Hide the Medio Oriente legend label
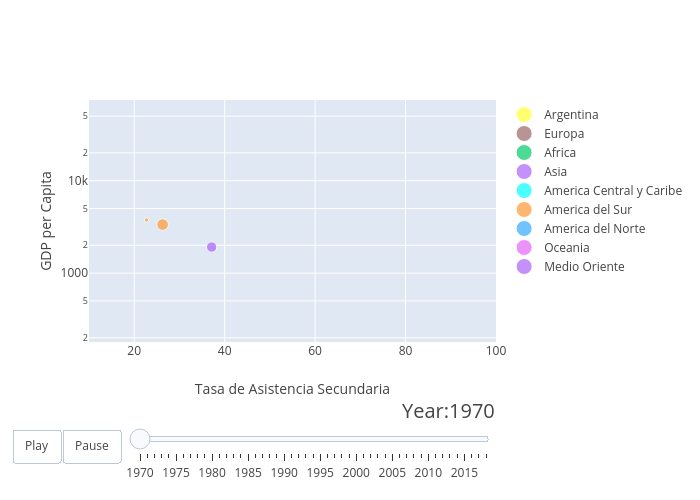The width and height of the screenshot is (700, 500). (584, 267)
